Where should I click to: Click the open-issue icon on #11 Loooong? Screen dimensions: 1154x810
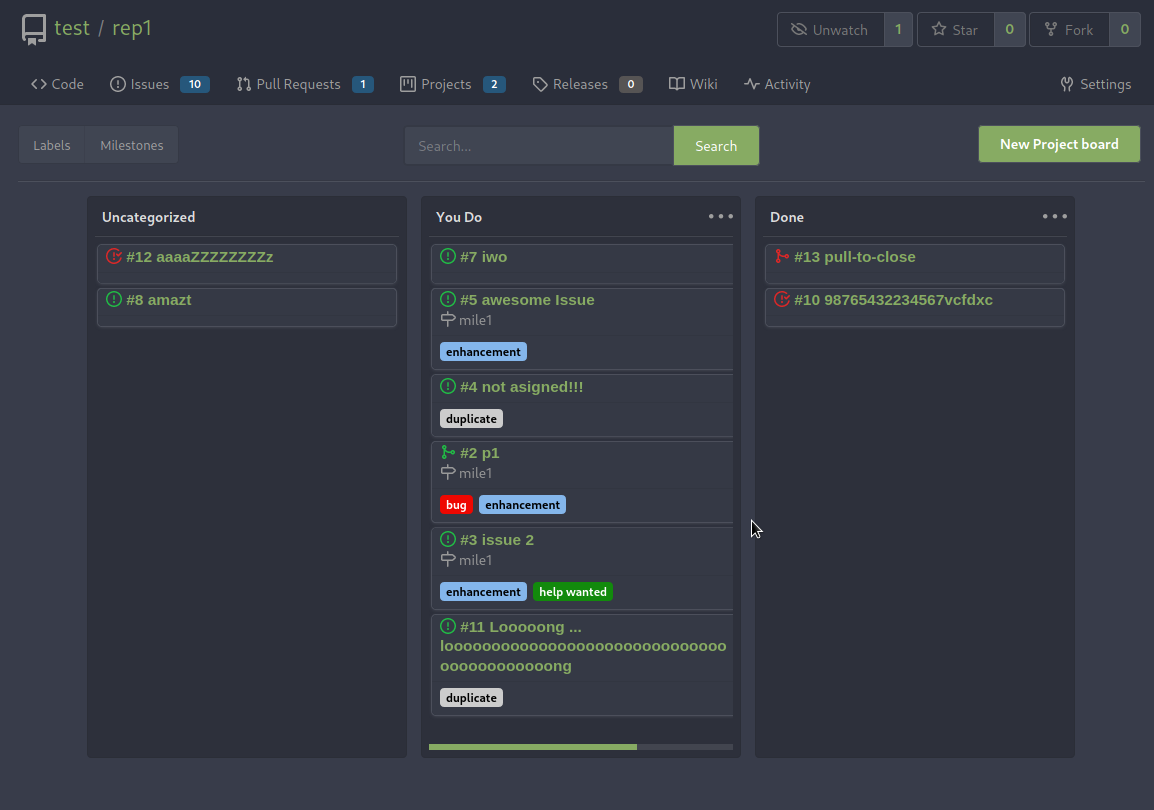447,625
